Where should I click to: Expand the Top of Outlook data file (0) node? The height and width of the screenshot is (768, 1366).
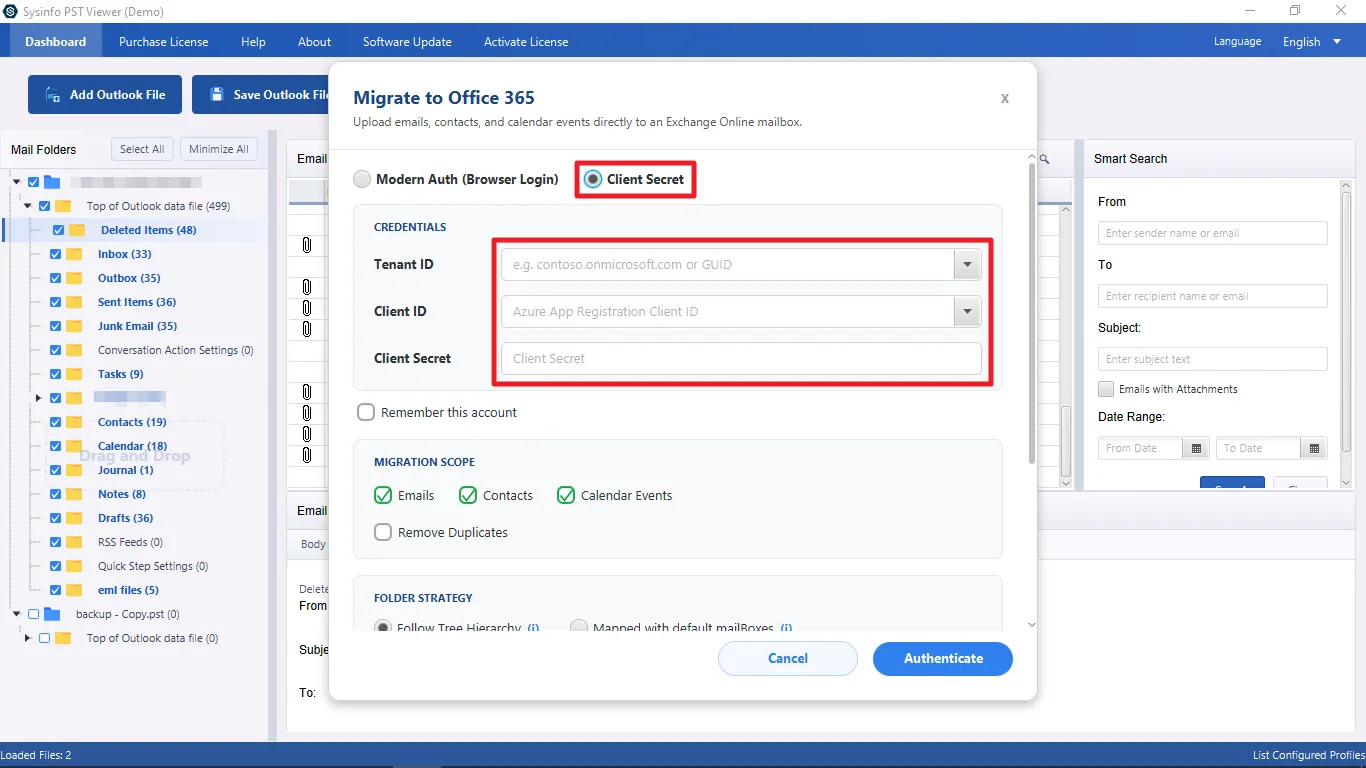[28, 638]
